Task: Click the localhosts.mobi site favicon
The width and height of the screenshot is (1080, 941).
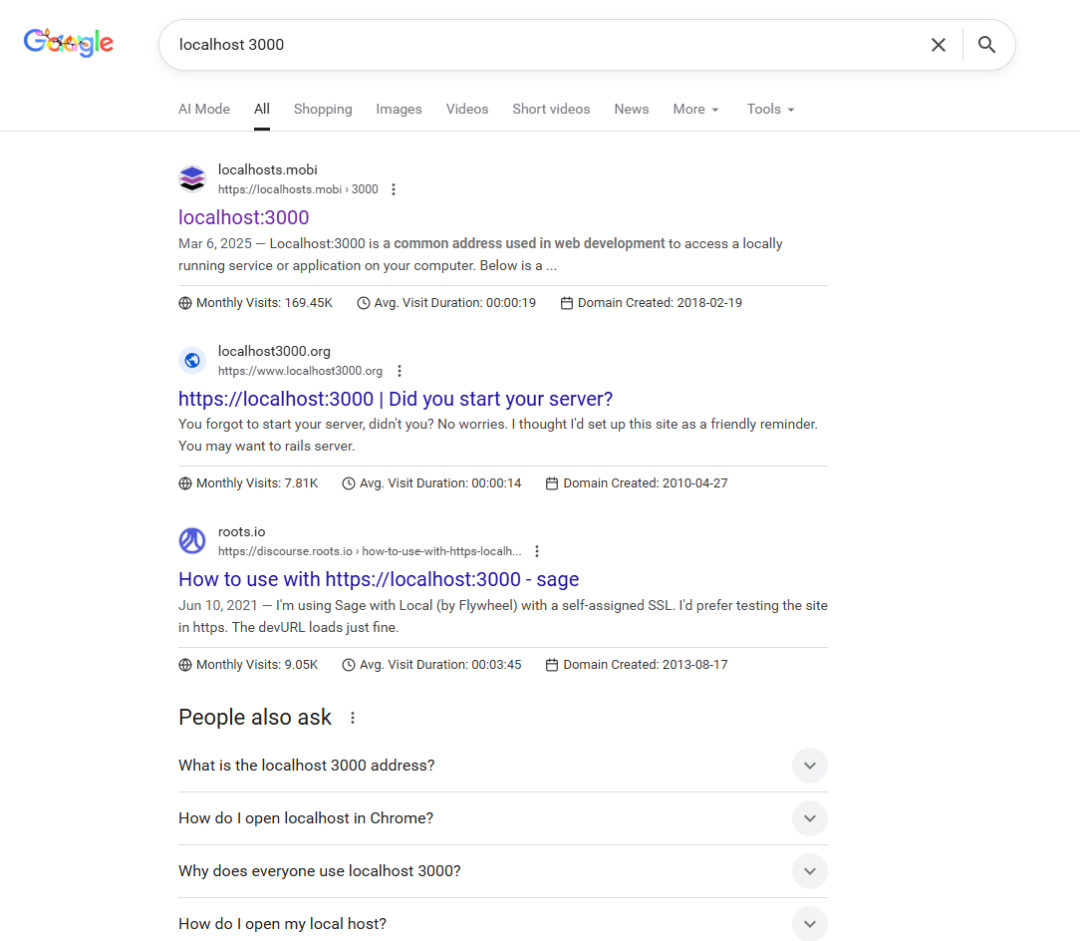Action: 192,179
